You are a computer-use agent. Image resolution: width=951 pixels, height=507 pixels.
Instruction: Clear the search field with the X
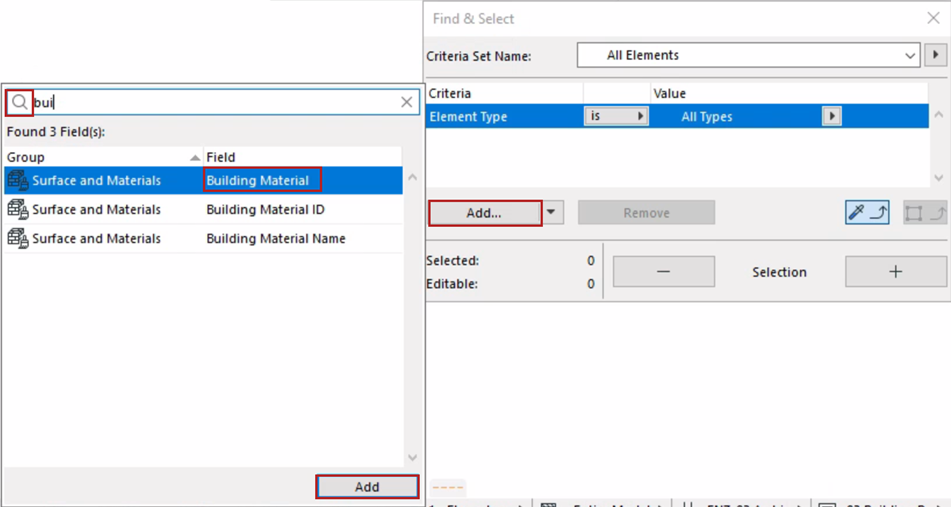407,102
